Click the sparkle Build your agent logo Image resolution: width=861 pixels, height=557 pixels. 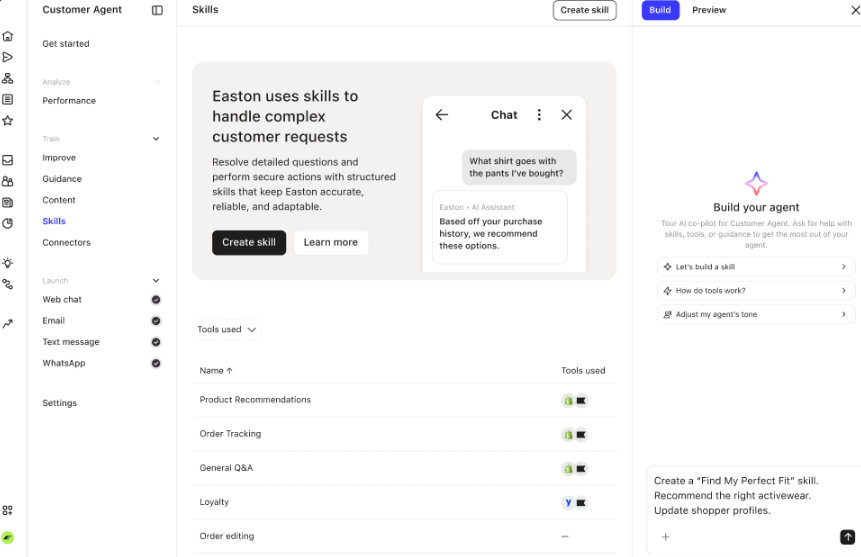756,183
